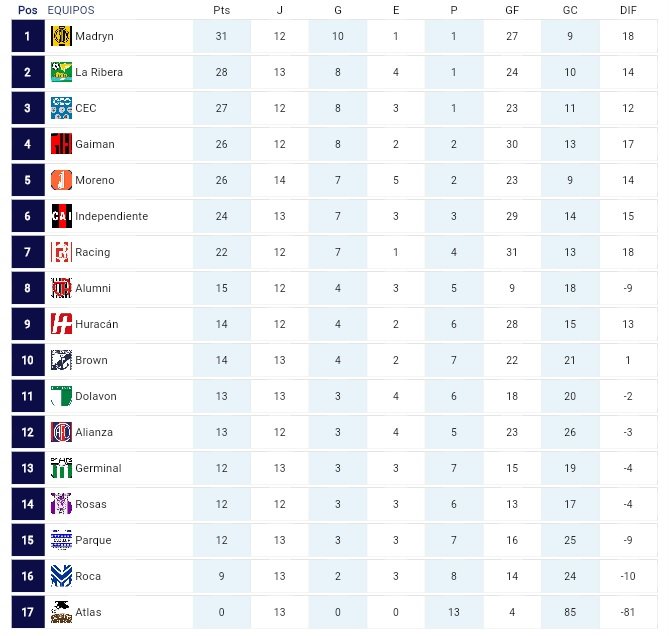669x636 pixels.
Task: Click the CAI Independiente logo
Action: point(61,216)
